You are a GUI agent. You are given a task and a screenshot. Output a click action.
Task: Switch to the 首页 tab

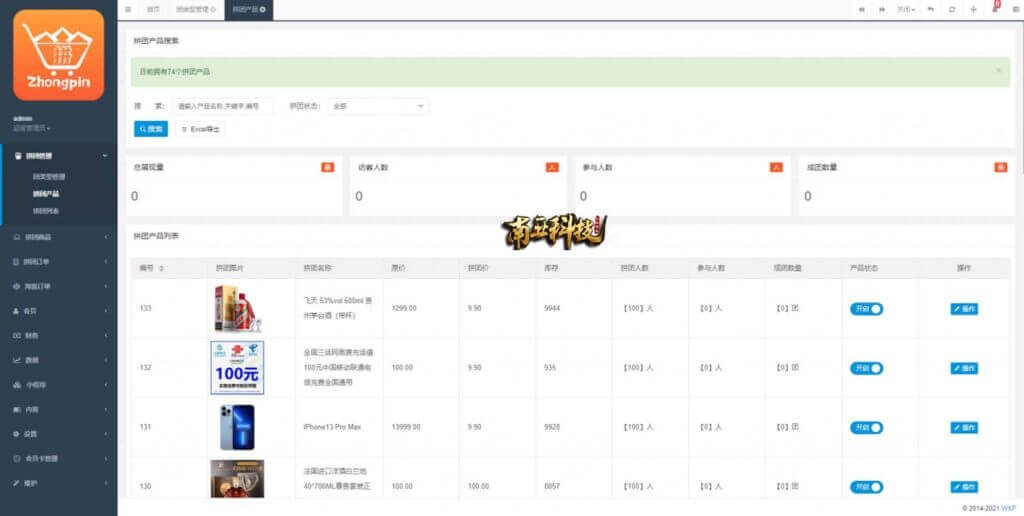coord(153,9)
